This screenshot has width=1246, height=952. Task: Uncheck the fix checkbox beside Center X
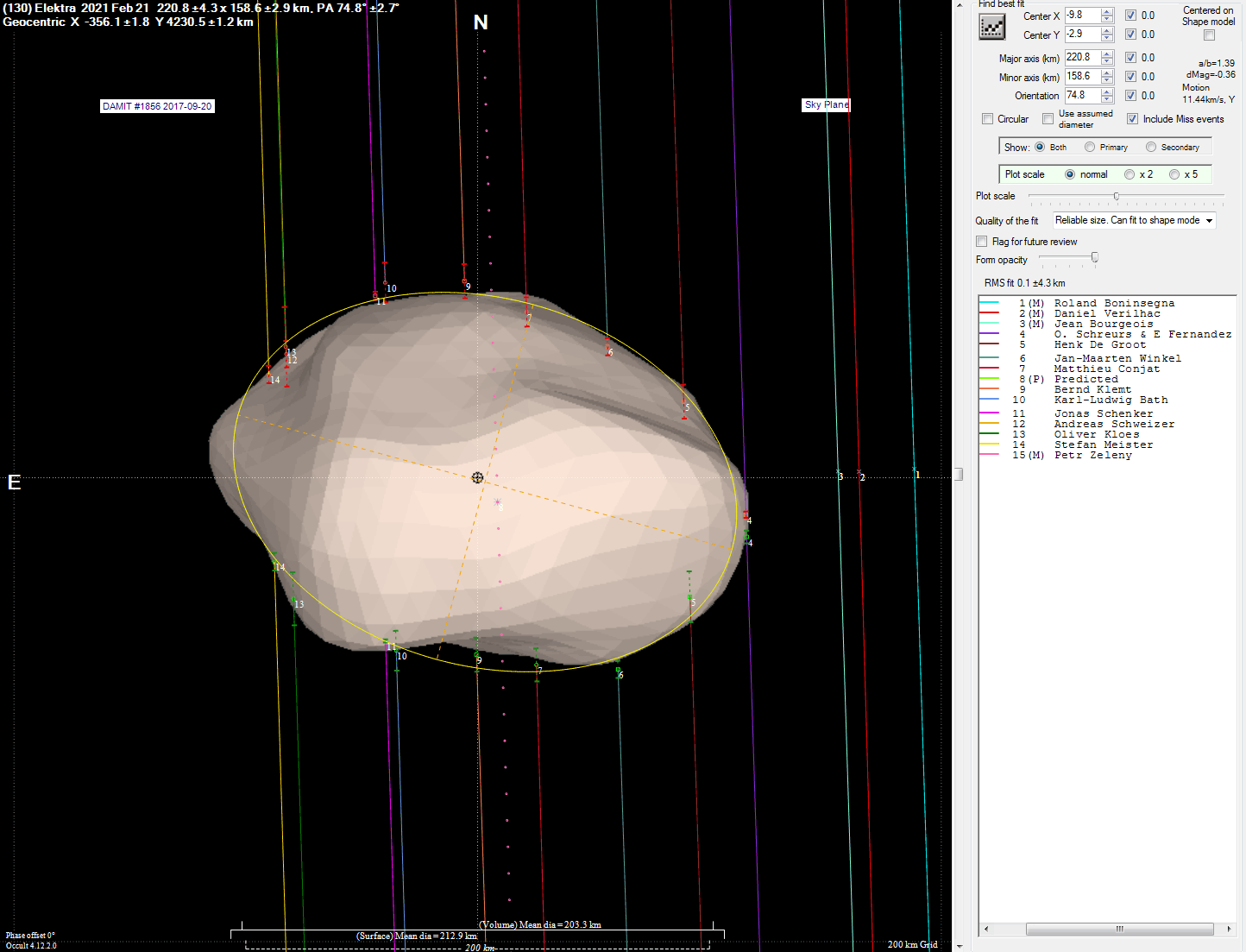1130,15
